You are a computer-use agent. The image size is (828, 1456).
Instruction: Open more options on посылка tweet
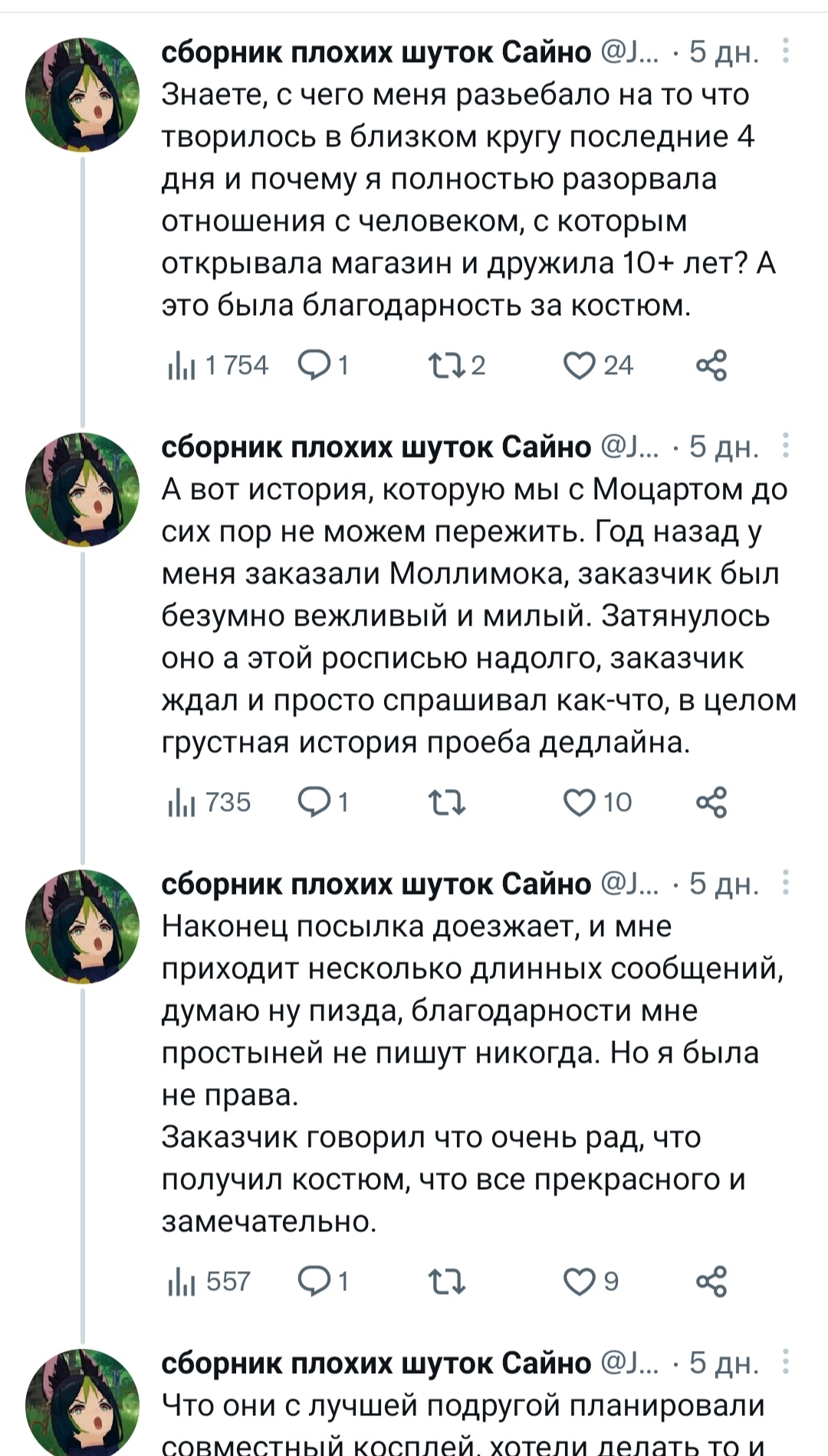786,883
